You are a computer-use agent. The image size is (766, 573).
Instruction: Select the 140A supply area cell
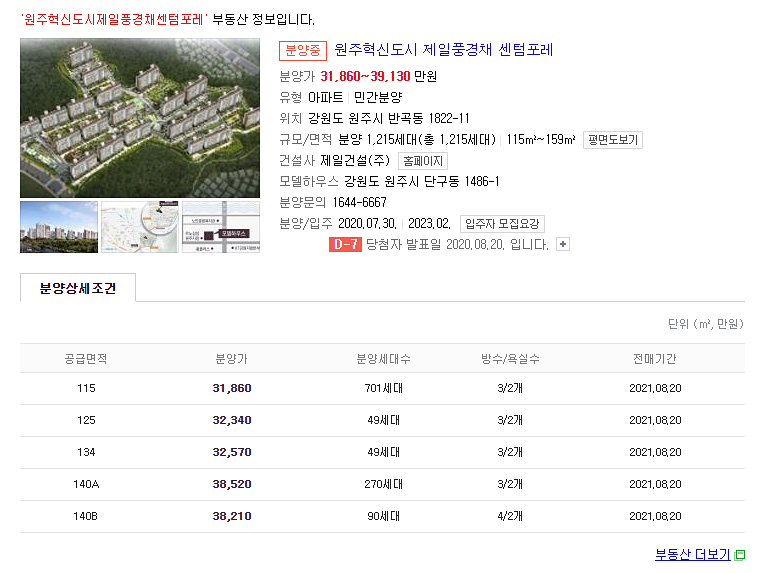click(86, 484)
